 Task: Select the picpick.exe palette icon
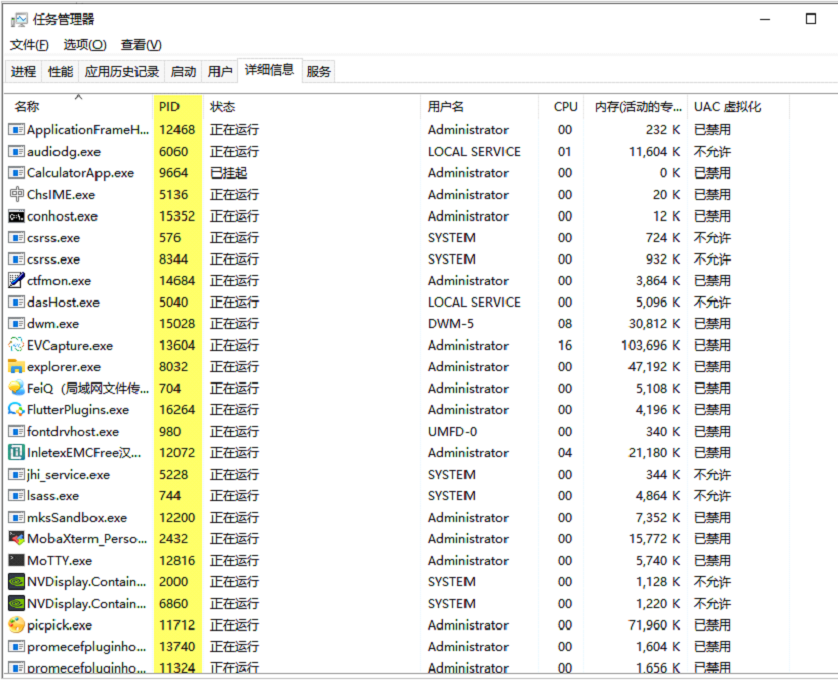tap(17, 625)
